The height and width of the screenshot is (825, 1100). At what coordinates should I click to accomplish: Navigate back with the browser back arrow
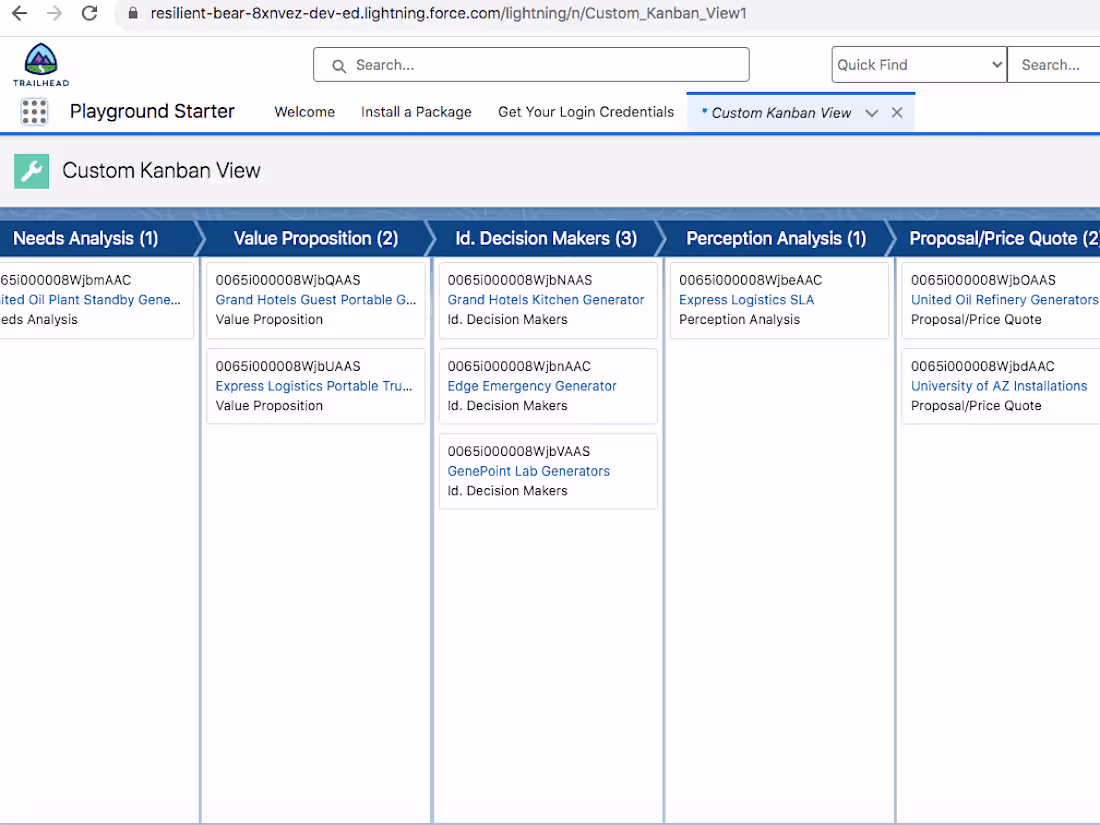pyautogui.click(x=18, y=14)
